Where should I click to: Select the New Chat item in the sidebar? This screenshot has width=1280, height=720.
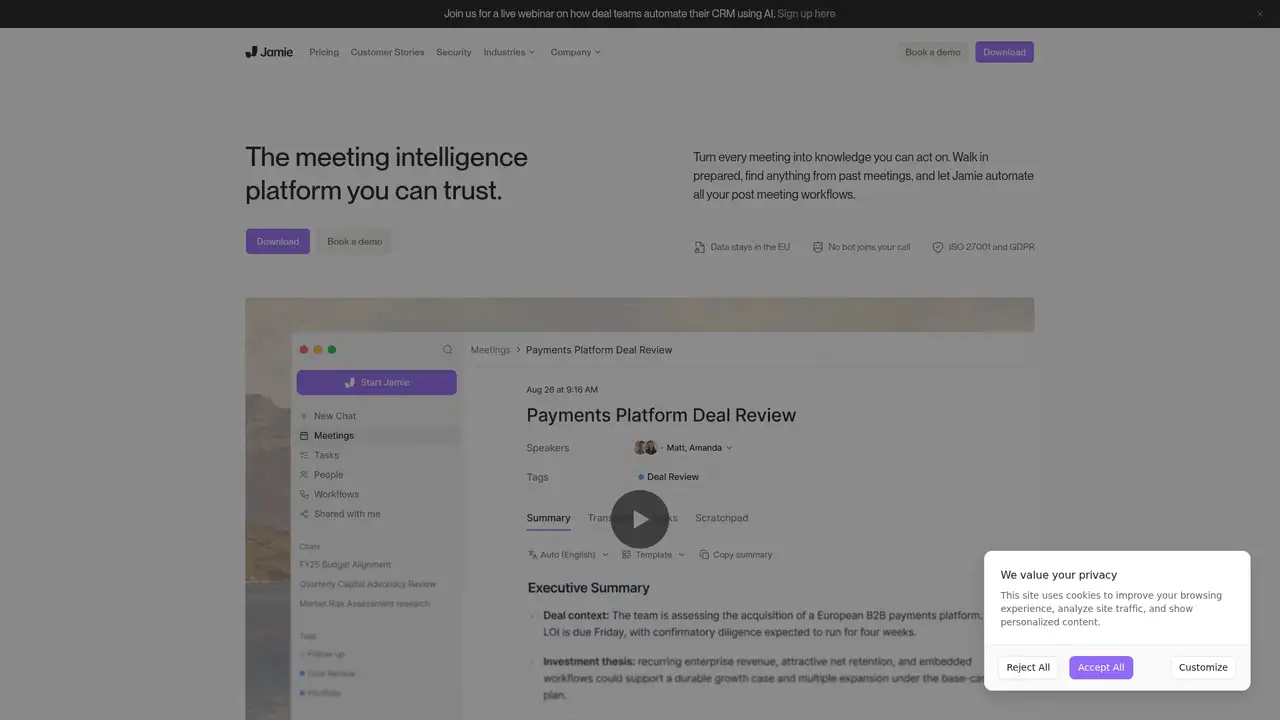tap(378, 416)
